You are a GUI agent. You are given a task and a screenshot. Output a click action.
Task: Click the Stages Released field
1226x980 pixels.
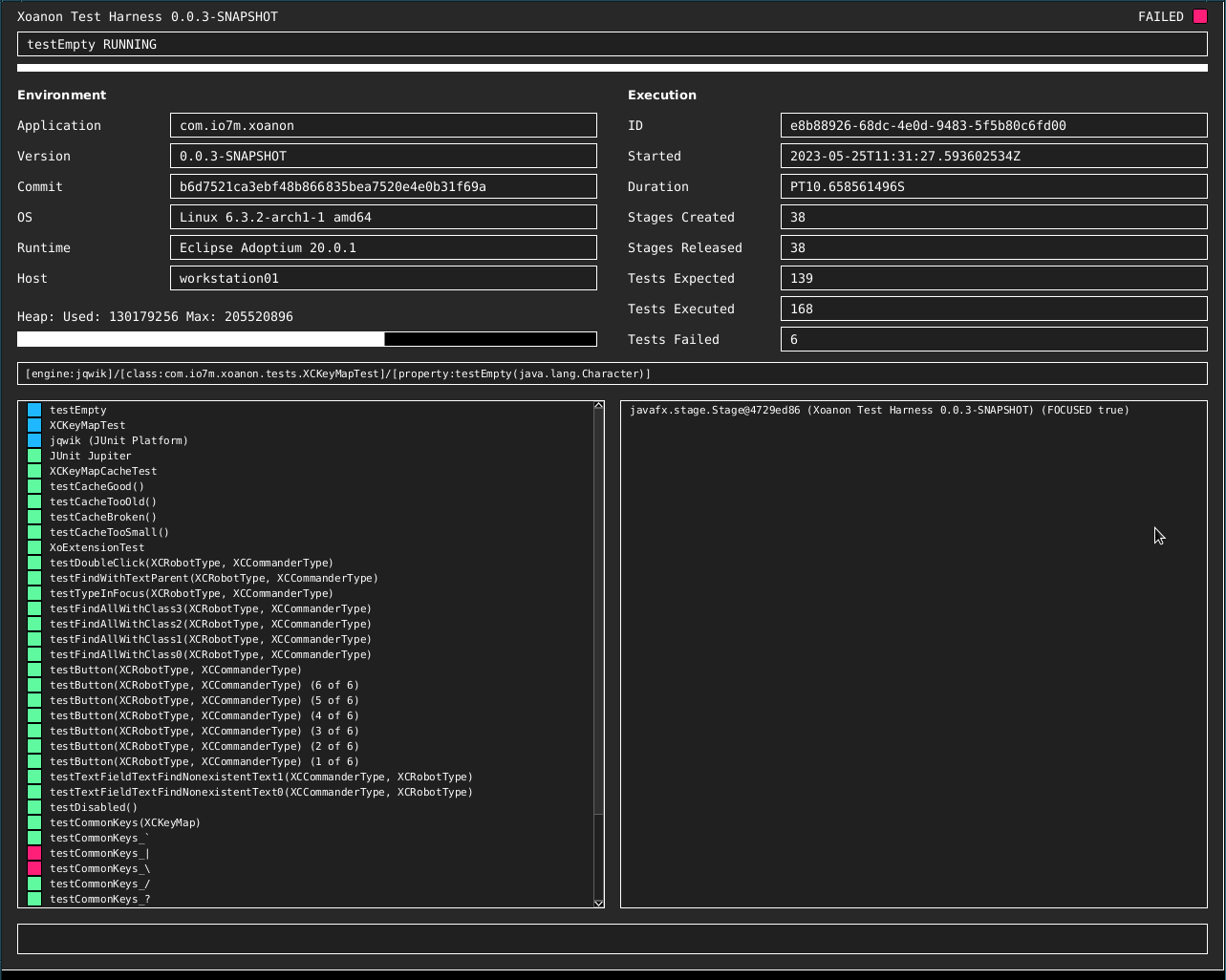994,247
